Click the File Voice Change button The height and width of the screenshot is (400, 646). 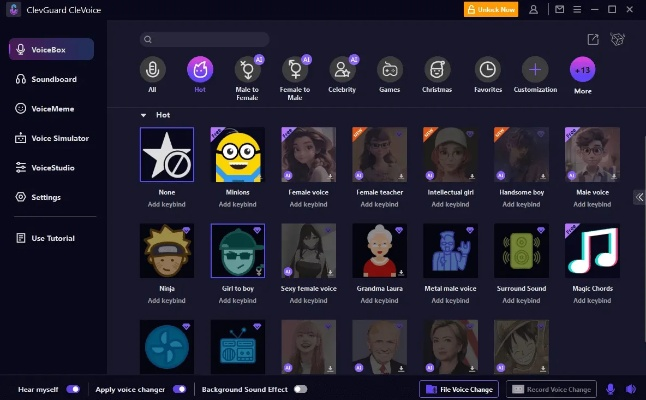click(458, 389)
